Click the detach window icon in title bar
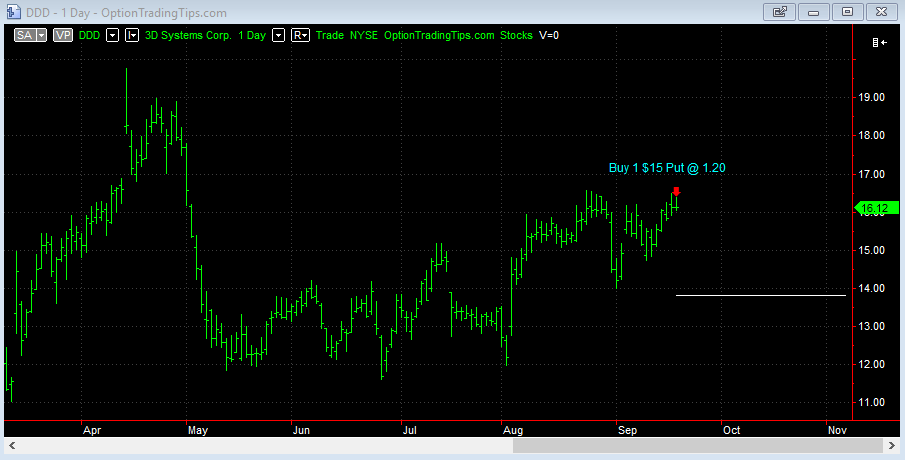The image size is (905, 460). (780, 12)
